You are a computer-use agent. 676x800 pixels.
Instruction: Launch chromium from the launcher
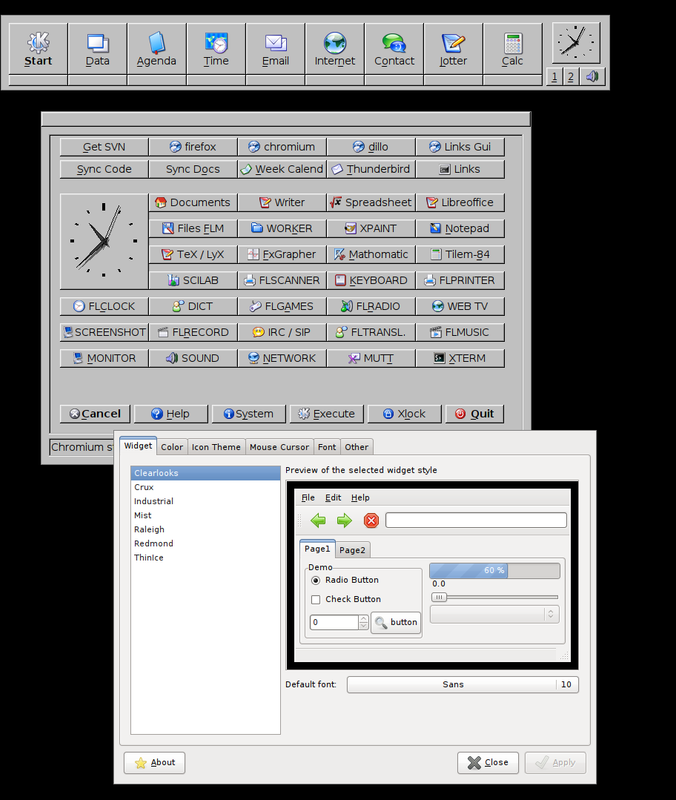pos(282,147)
